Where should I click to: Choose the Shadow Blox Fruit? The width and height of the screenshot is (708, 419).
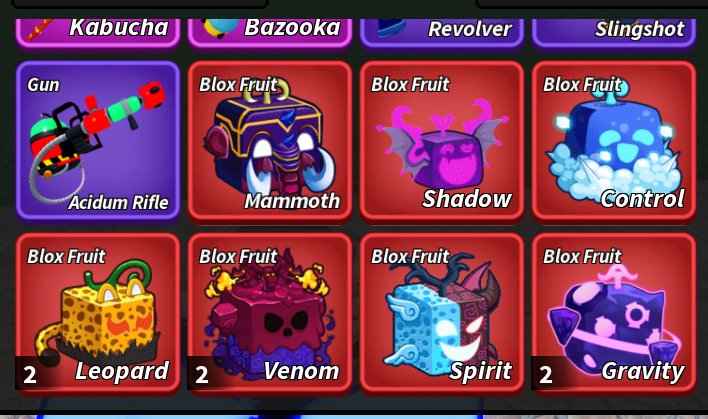pyautogui.click(x=442, y=141)
